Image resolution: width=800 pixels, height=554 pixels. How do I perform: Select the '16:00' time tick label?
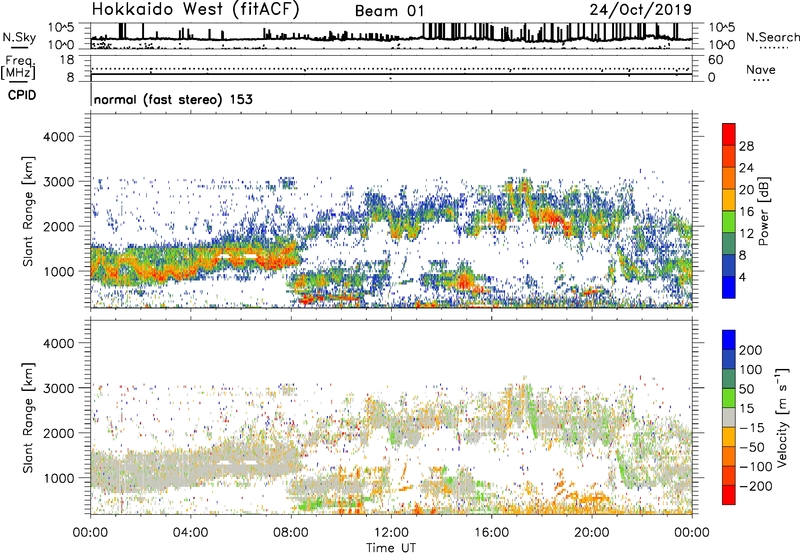coord(491,533)
